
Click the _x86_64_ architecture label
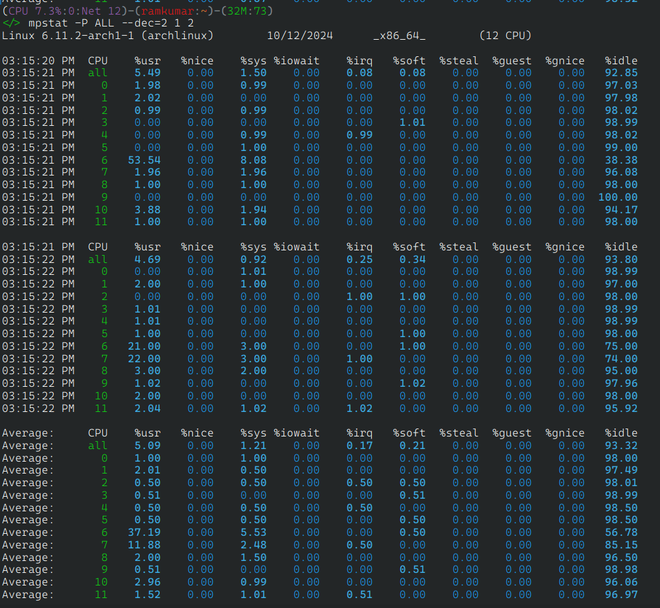pos(399,36)
